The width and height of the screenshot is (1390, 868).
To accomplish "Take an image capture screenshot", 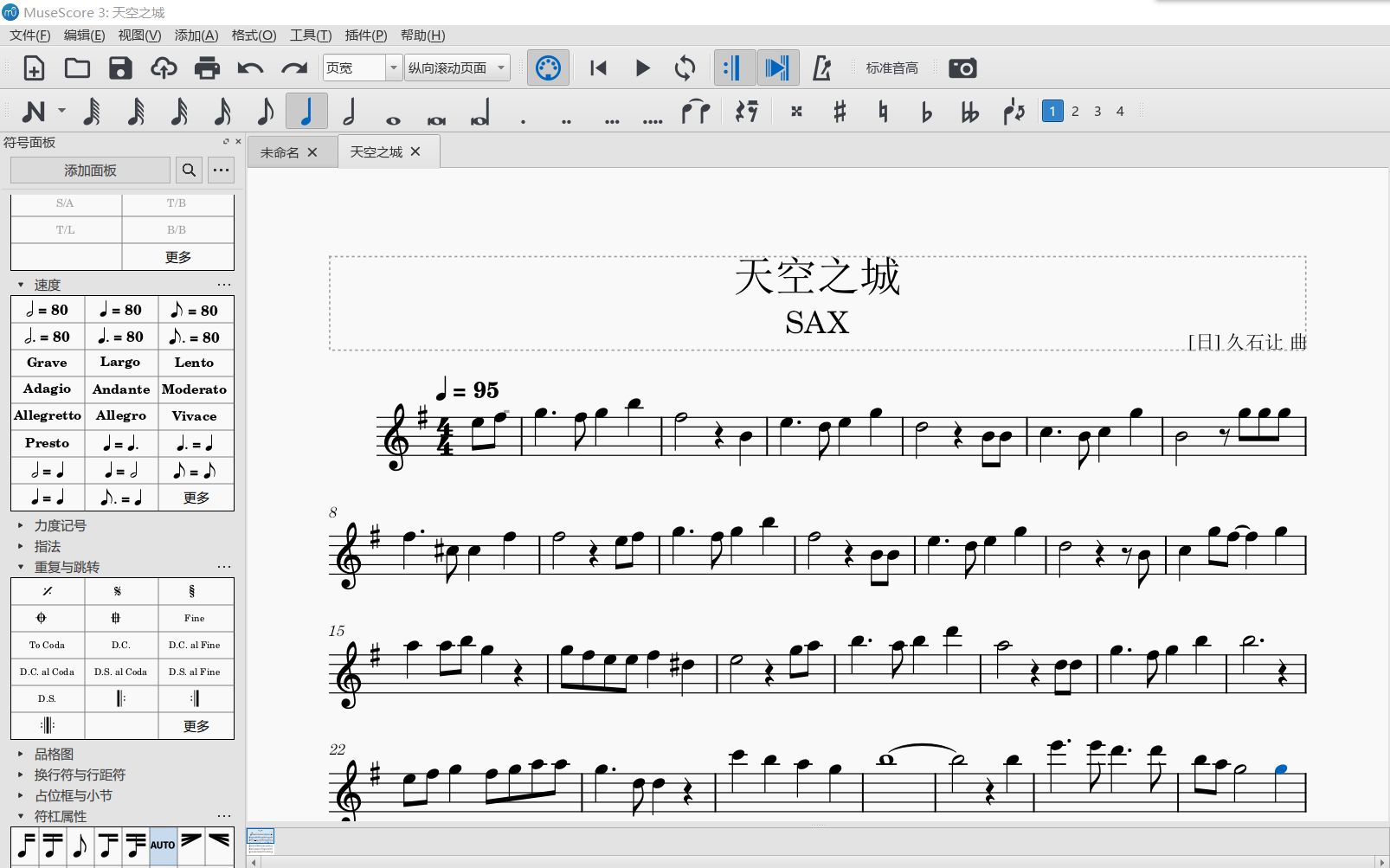I will click(962, 68).
